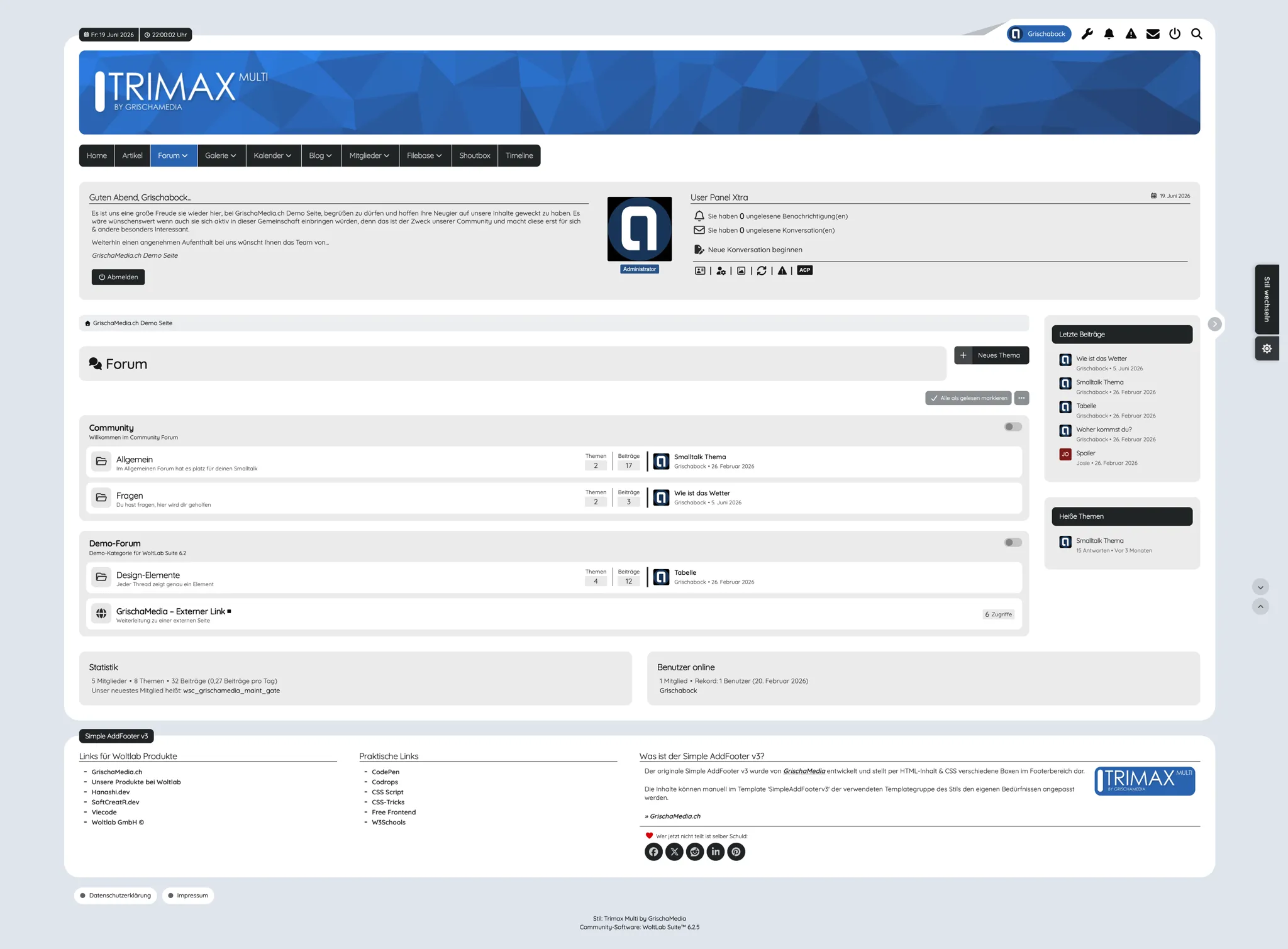Click the Grischabock user menu pill

(x=1039, y=34)
